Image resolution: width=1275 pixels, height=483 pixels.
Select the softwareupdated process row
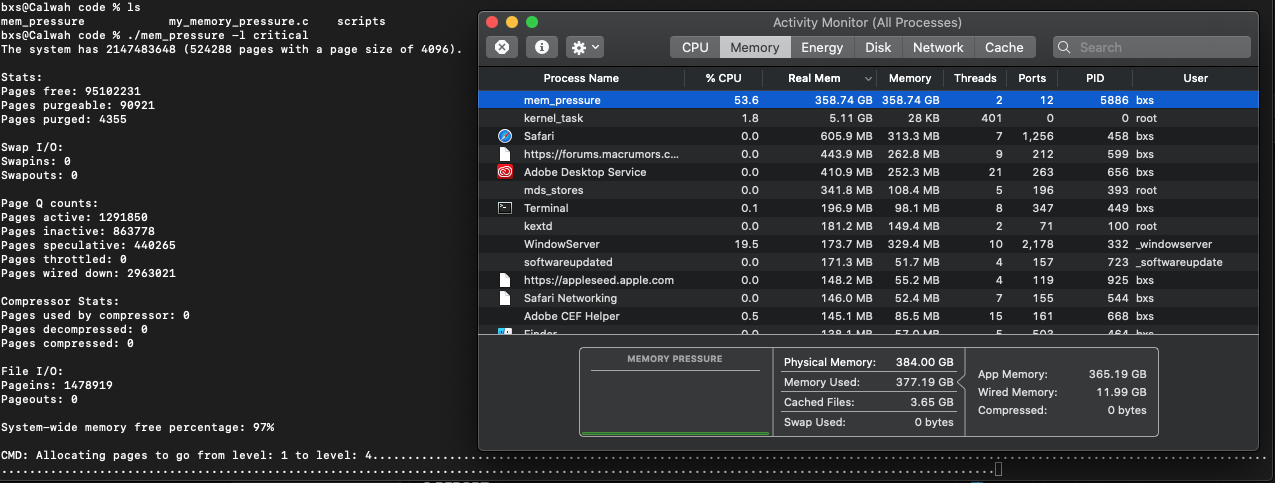point(868,262)
